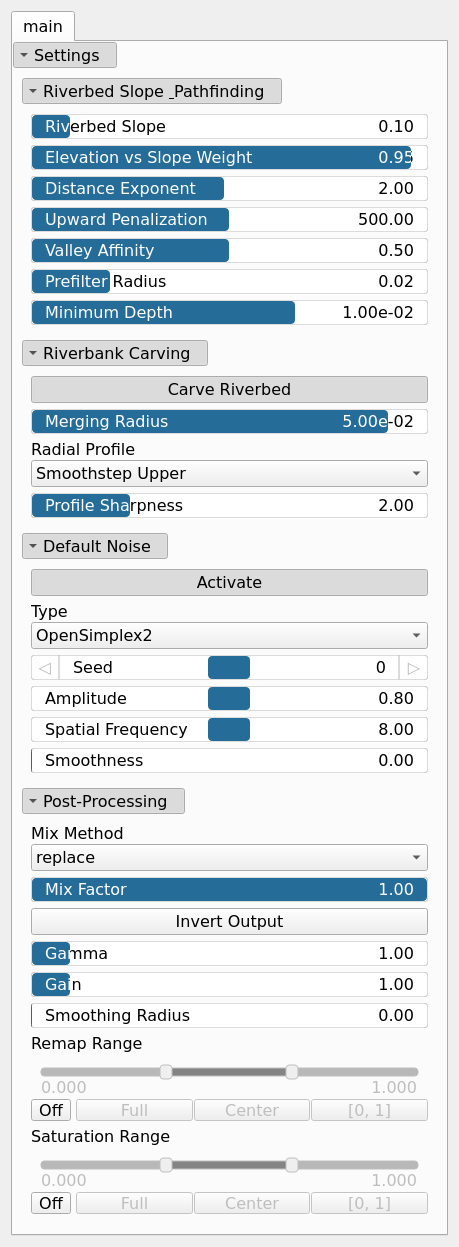
Task: Open the Mix Method dropdown
Action: coord(229,857)
